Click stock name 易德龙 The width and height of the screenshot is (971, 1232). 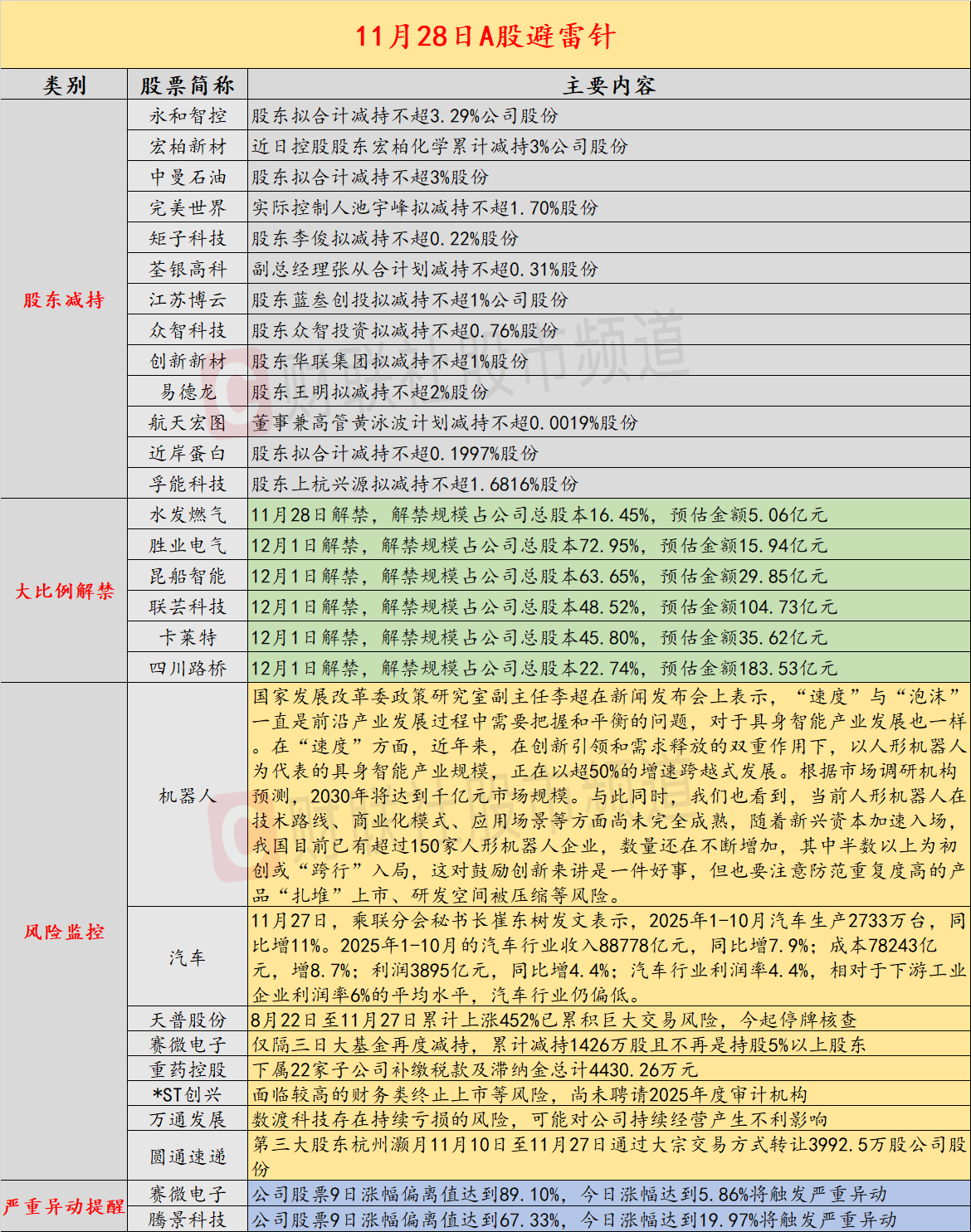pos(188,392)
